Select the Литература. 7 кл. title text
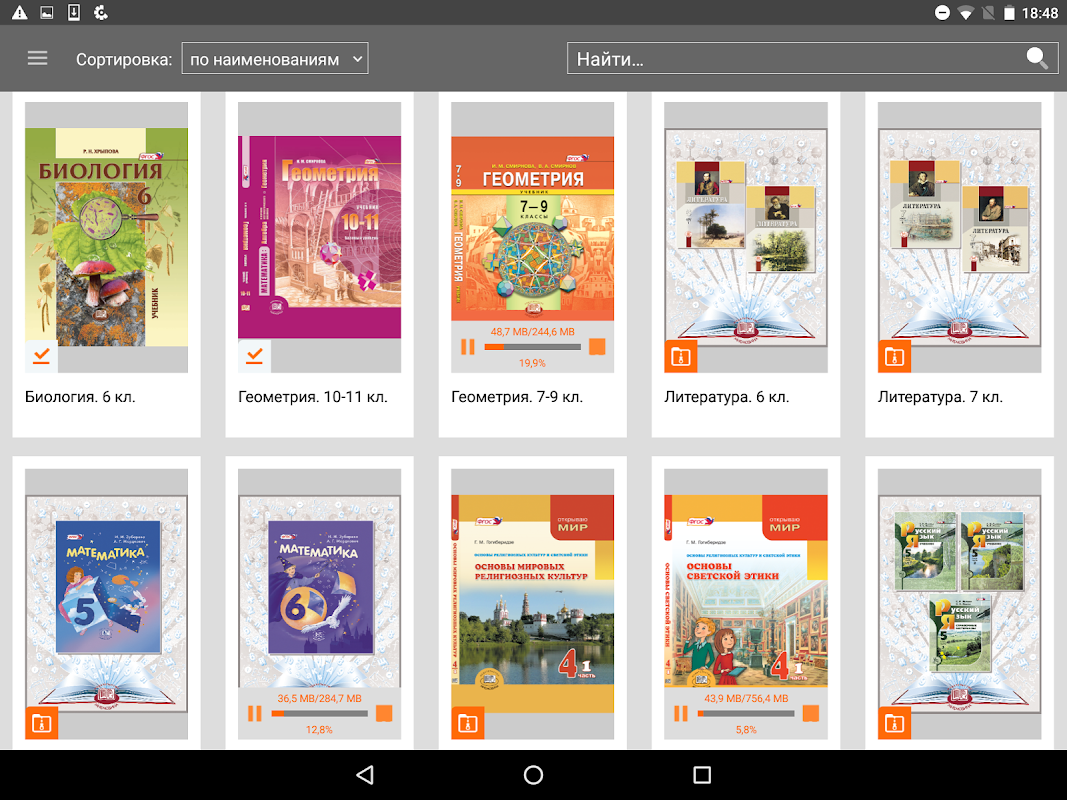The image size is (1067, 800). [940, 397]
